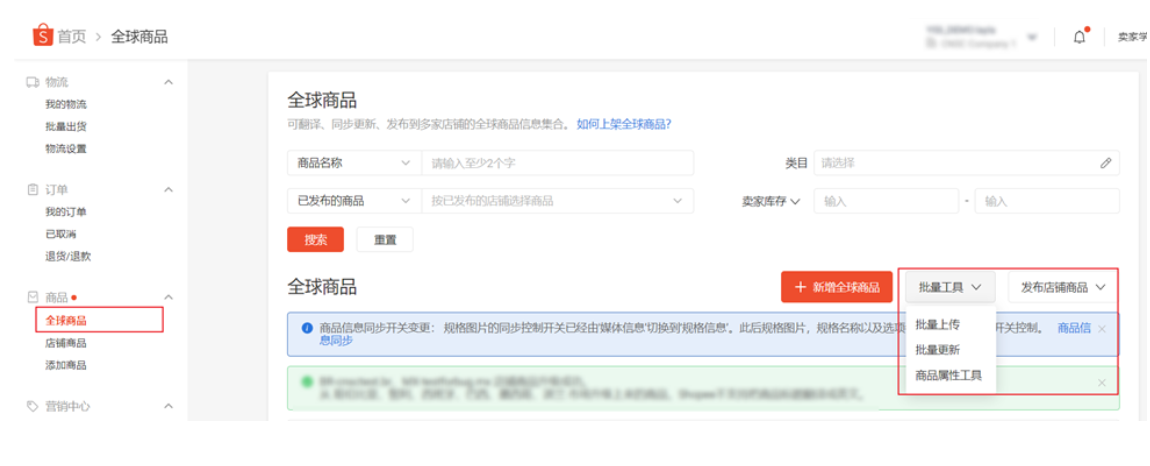Expand the 发布店铺商品 dropdown
Viewport: 1150px width, 466px height.
[1063, 287]
